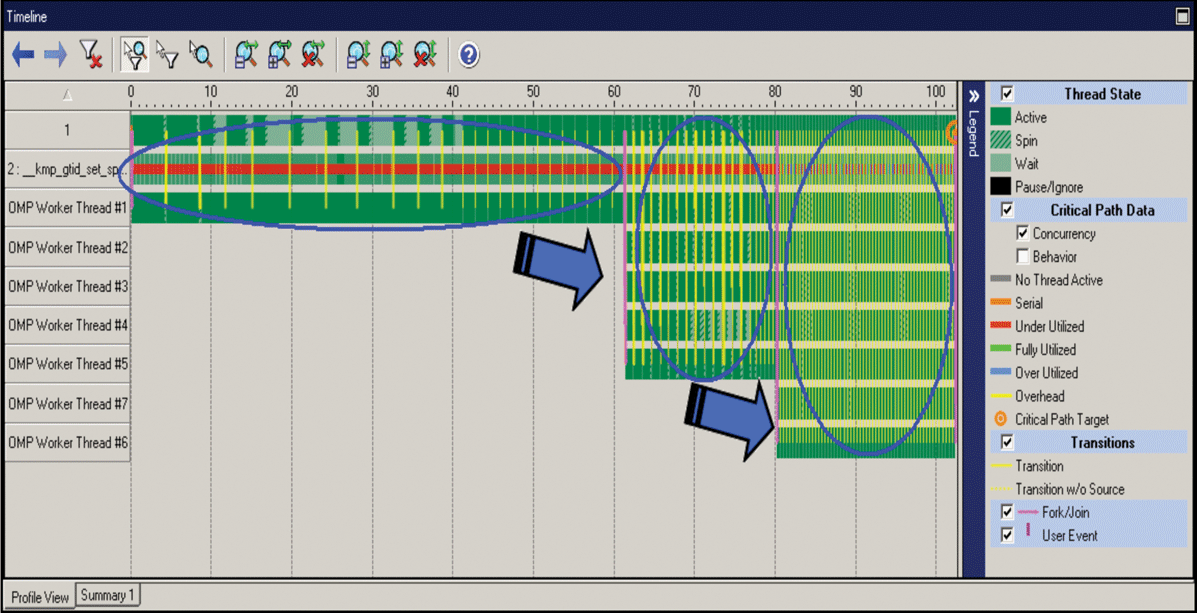Click the up triangle above thread list
This screenshot has width=1197, height=613.
click(67, 96)
